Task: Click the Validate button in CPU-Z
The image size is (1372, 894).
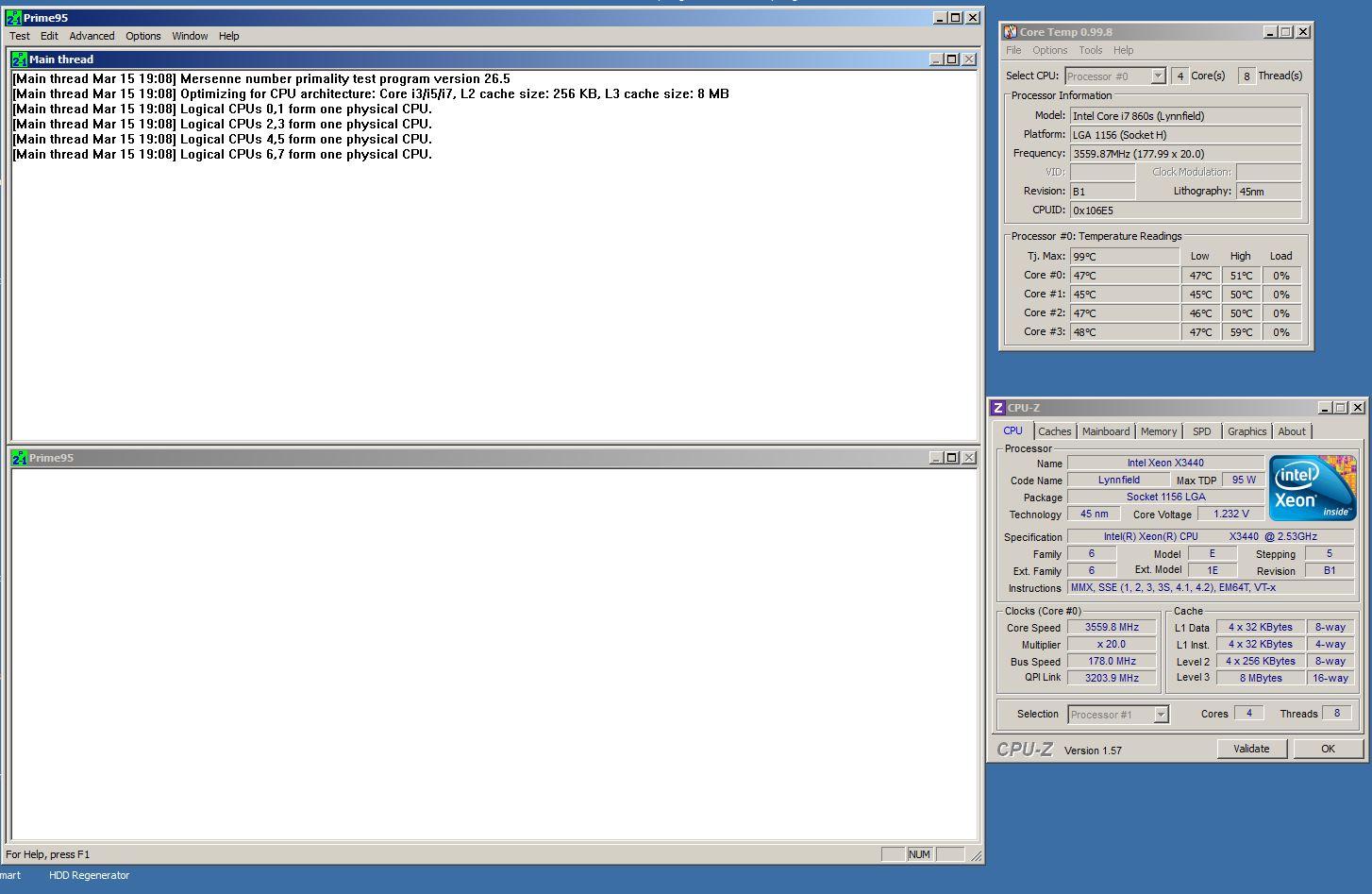Action: [1251, 749]
